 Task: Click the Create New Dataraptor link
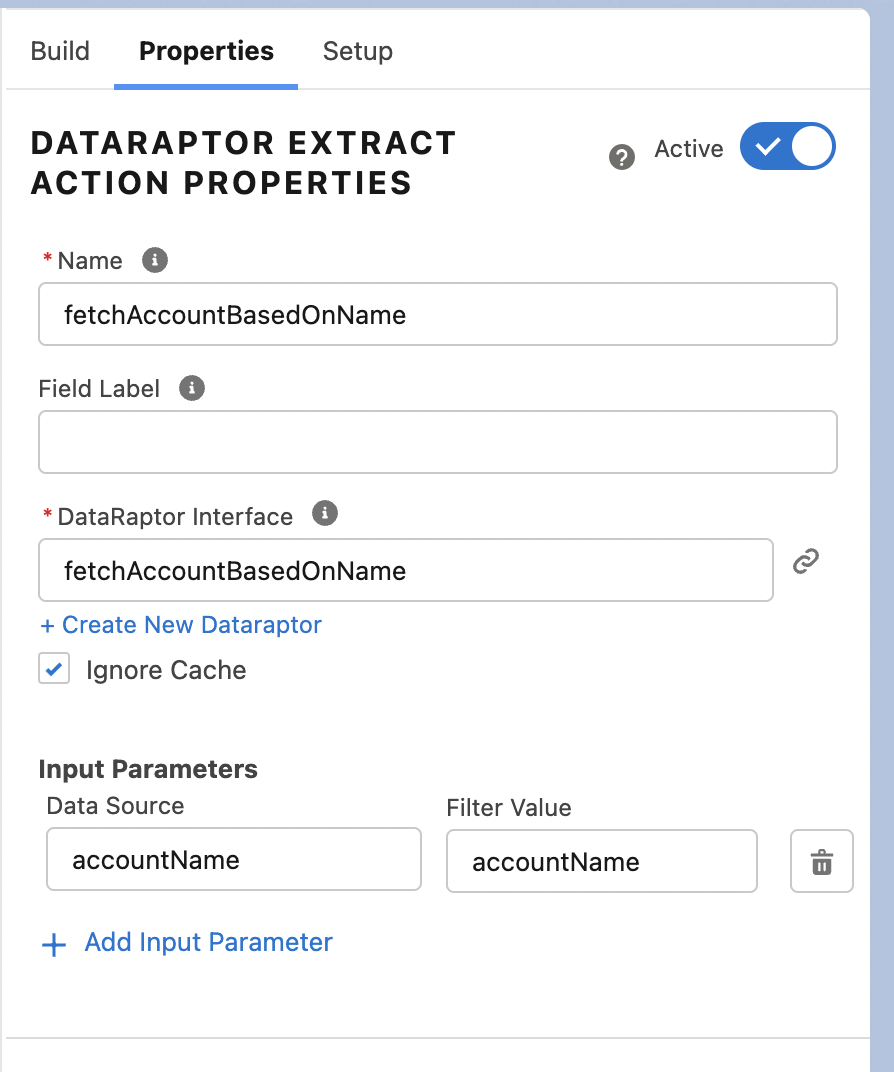[181, 625]
